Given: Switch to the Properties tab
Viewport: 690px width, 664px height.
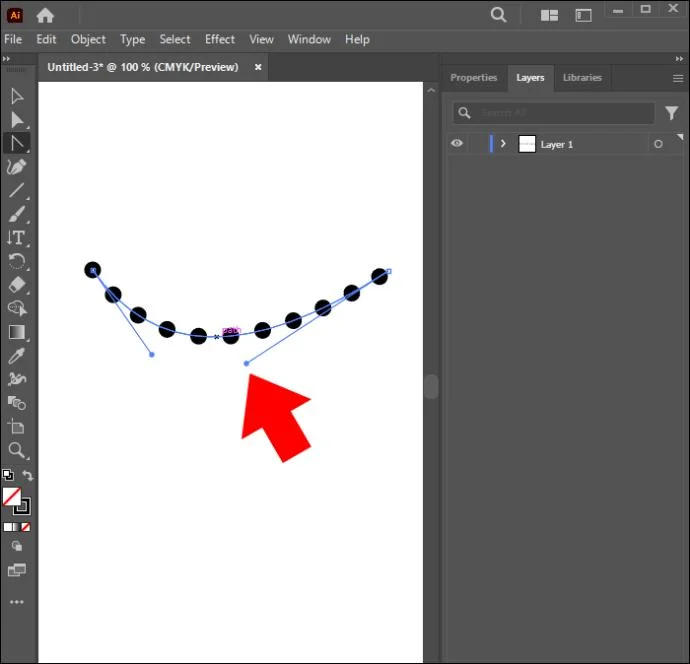Looking at the screenshot, I should coord(473,78).
